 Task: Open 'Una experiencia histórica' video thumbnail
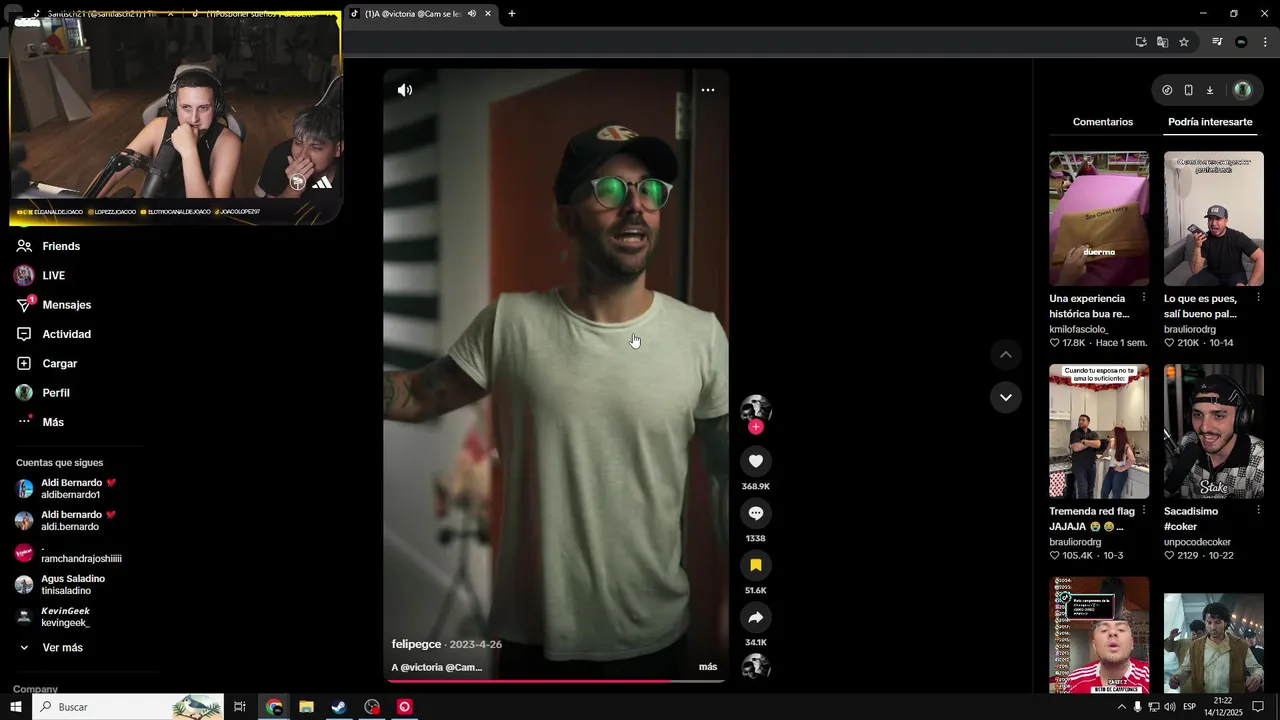[1099, 218]
